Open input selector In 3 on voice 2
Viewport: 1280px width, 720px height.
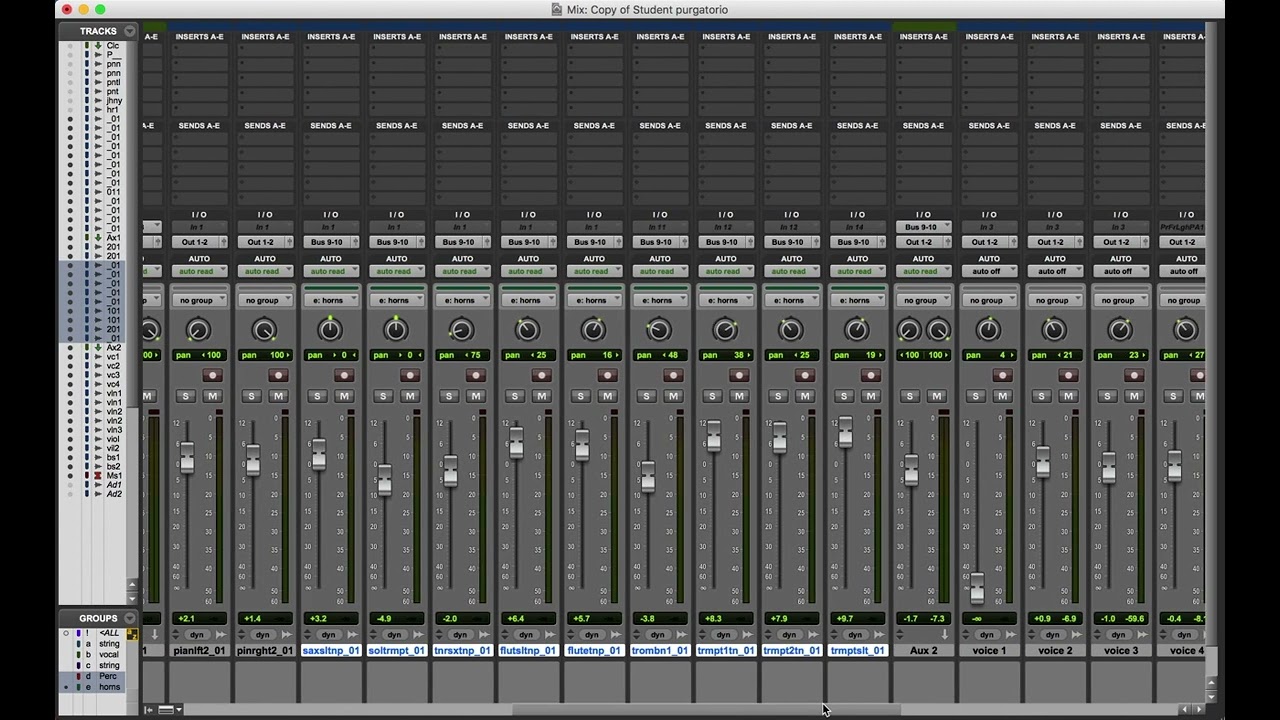1054,227
